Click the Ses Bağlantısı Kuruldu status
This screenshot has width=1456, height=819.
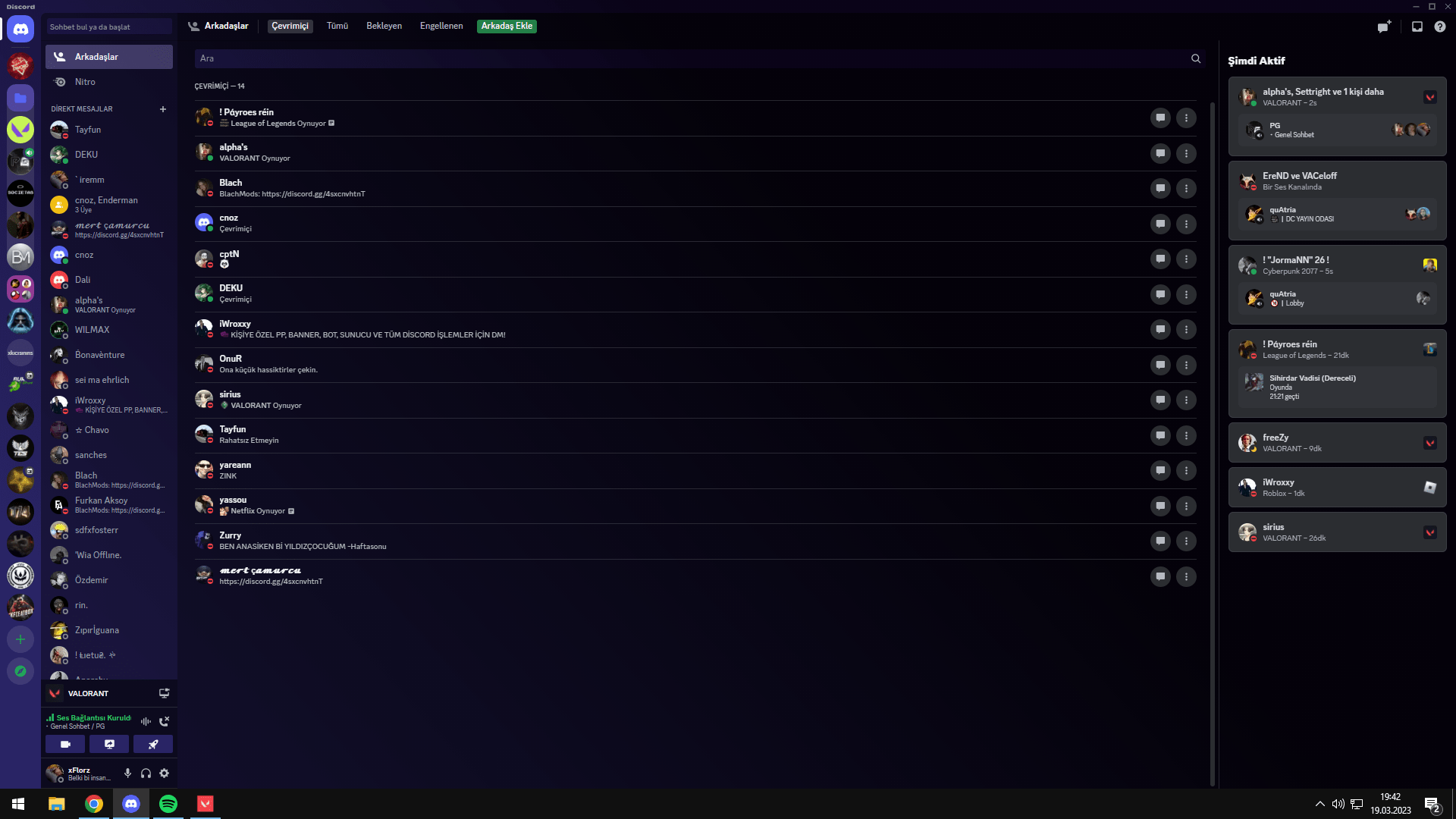click(x=89, y=717)
